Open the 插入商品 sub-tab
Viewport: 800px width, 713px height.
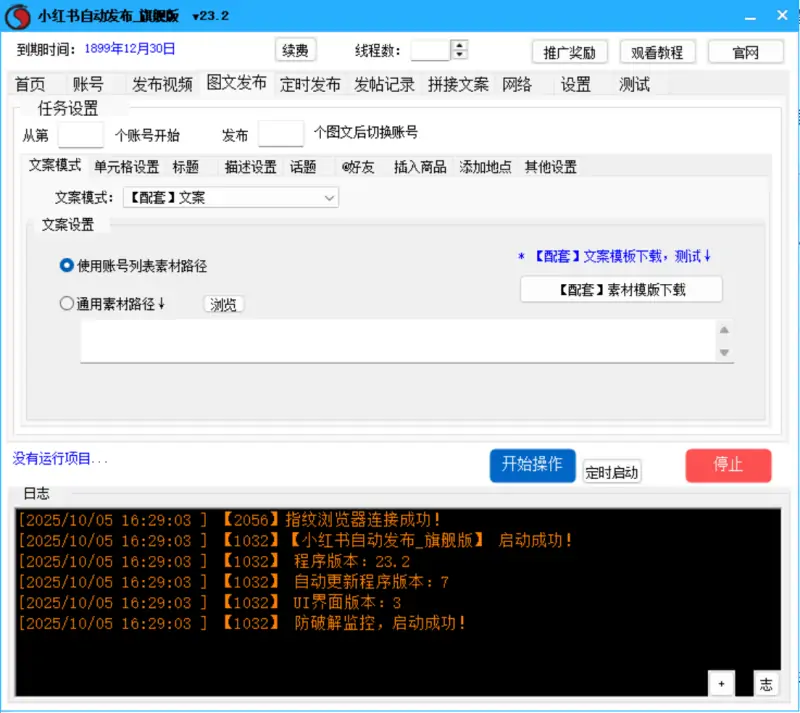(x=420, y=167)
